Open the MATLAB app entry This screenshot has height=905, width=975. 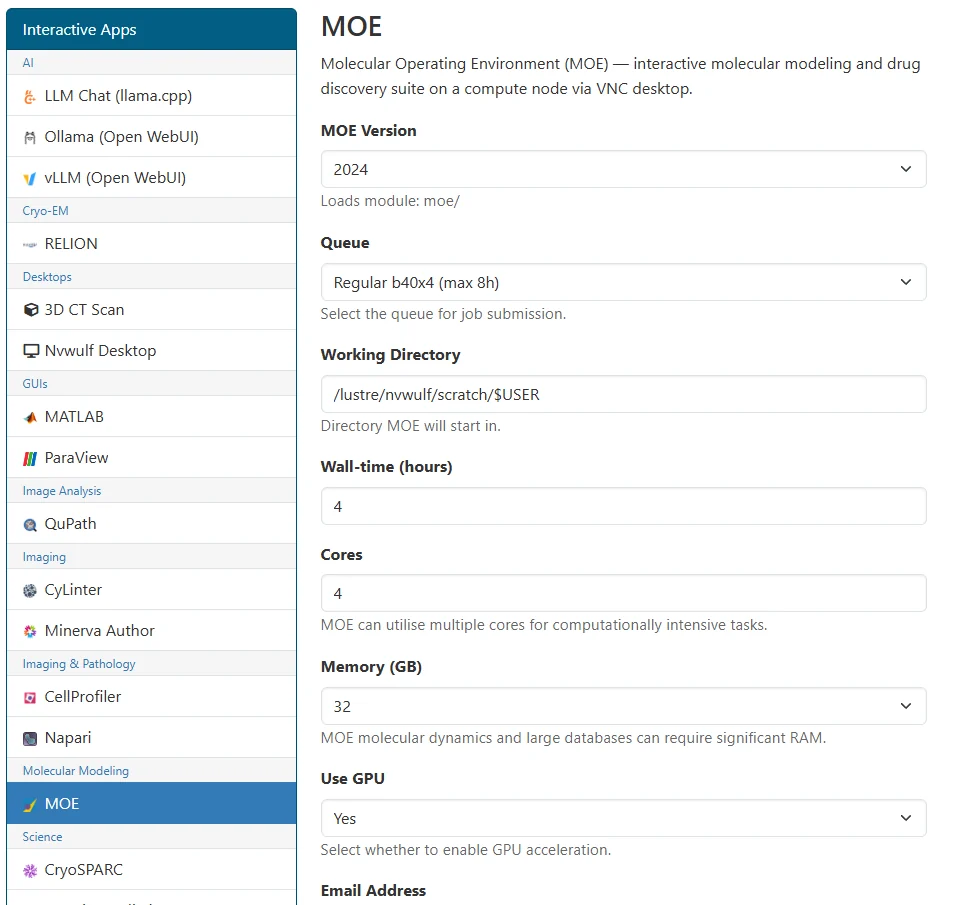point(151,417)
